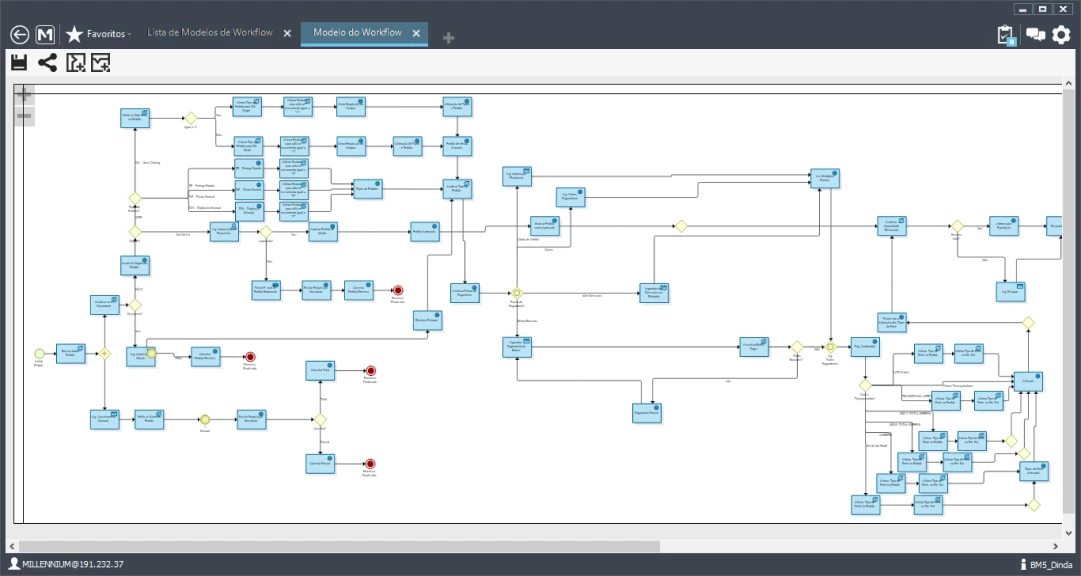Click the add message node toolbar icon
1081x576 pixels.
pyautogui.click(x=100, y=63)
